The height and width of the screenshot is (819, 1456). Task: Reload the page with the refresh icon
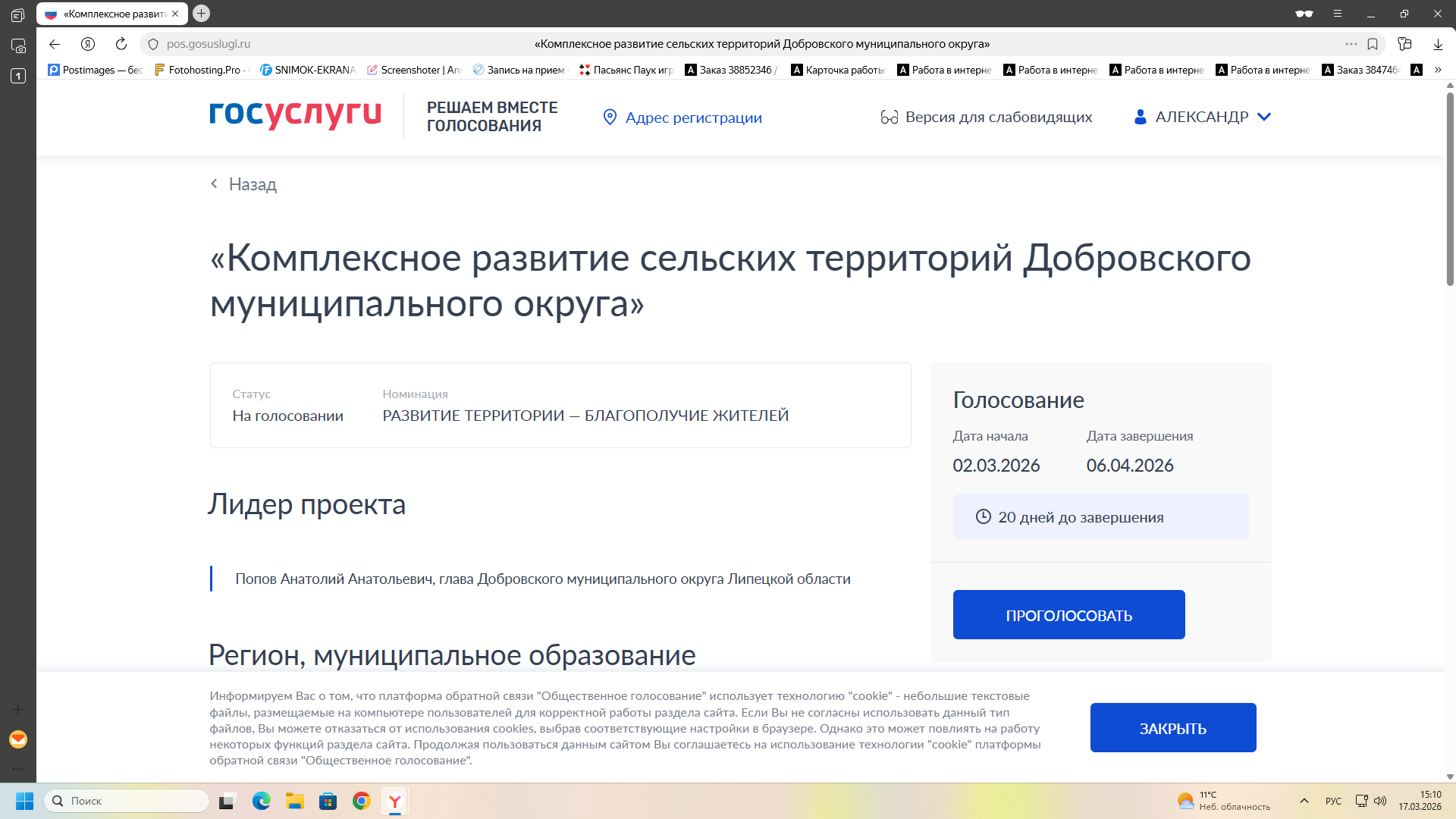121,44
